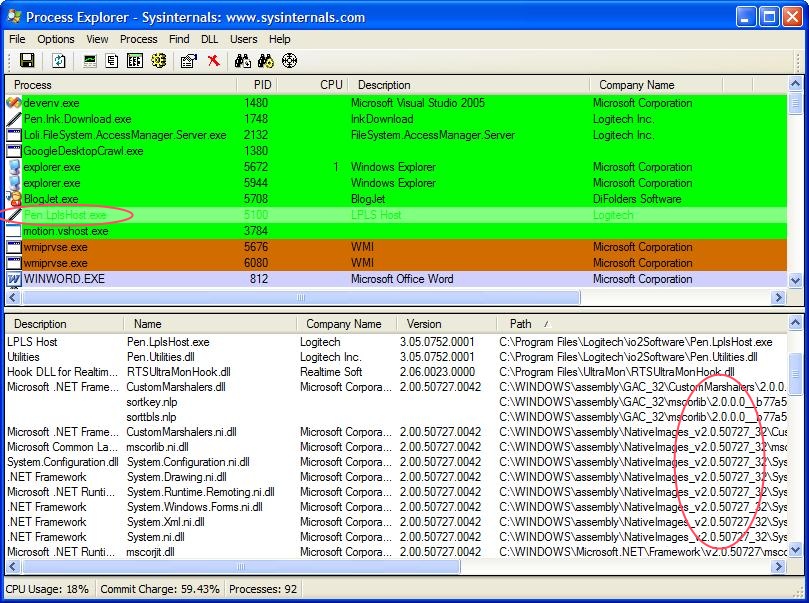This screenshot has height=603, width=809.
Task: Select the mscorjit.dll entry
Action: 151,552
